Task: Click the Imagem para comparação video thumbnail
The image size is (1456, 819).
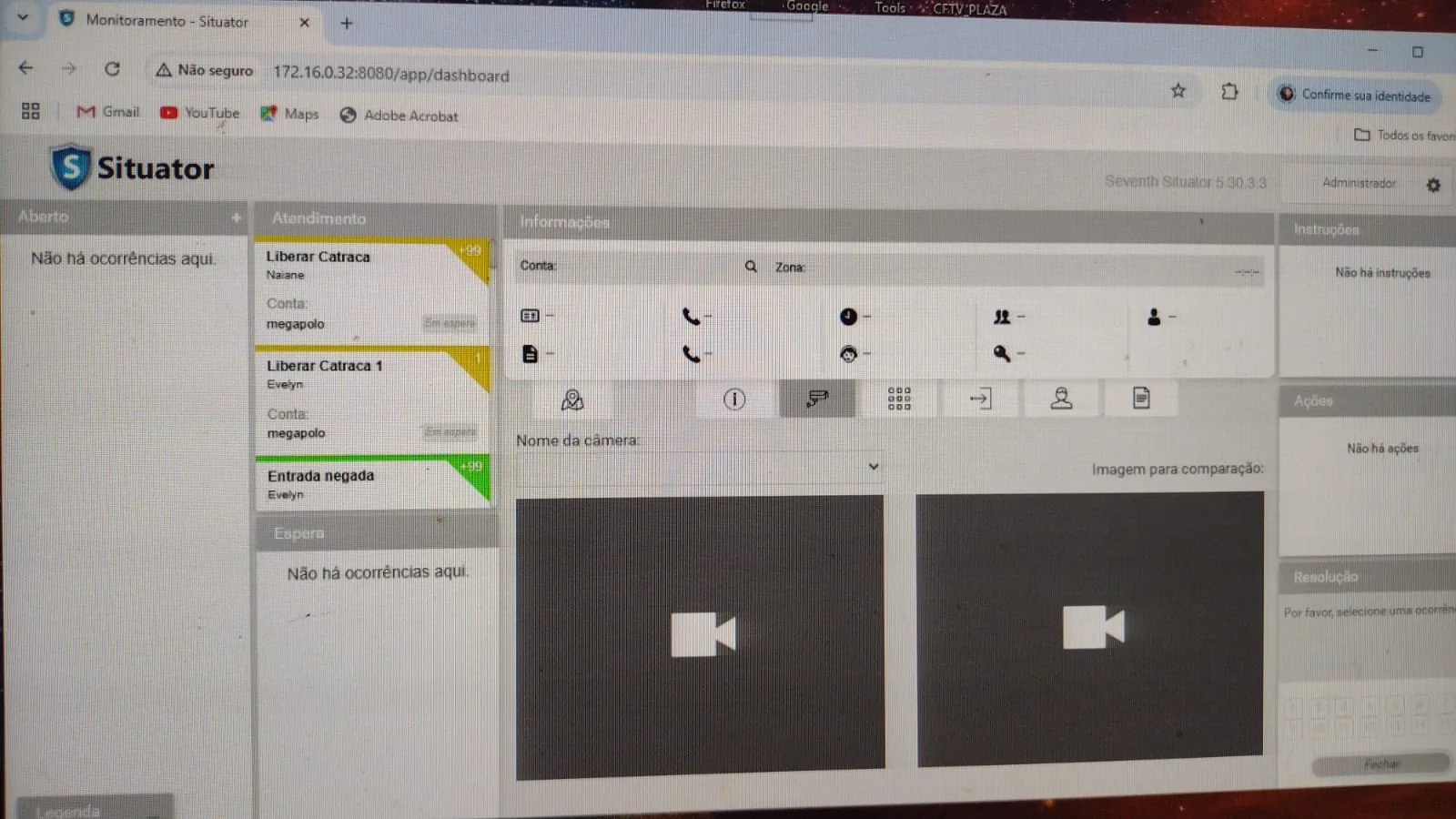Action: (1089, 628)
